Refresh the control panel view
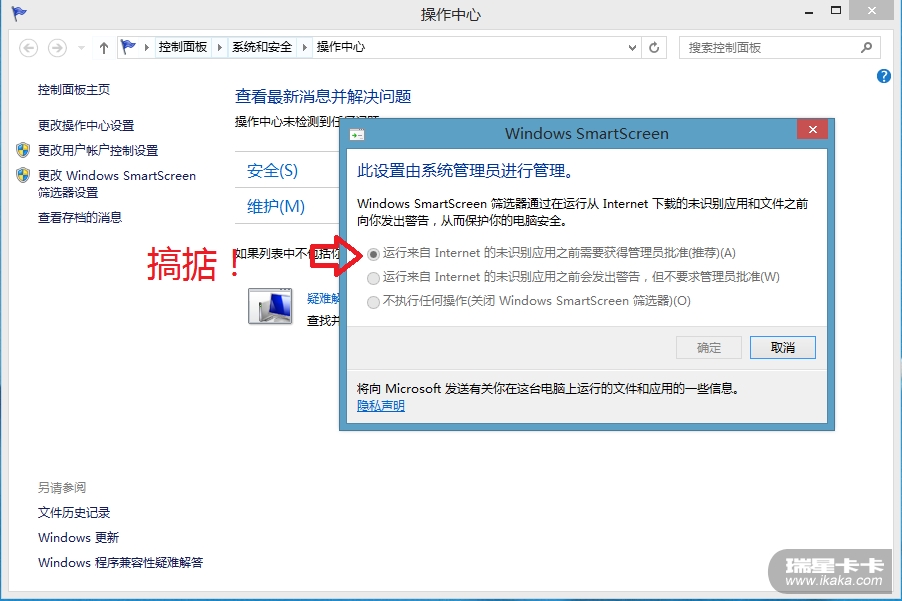This screenshot has height=601, width=902. coord(654,48)
